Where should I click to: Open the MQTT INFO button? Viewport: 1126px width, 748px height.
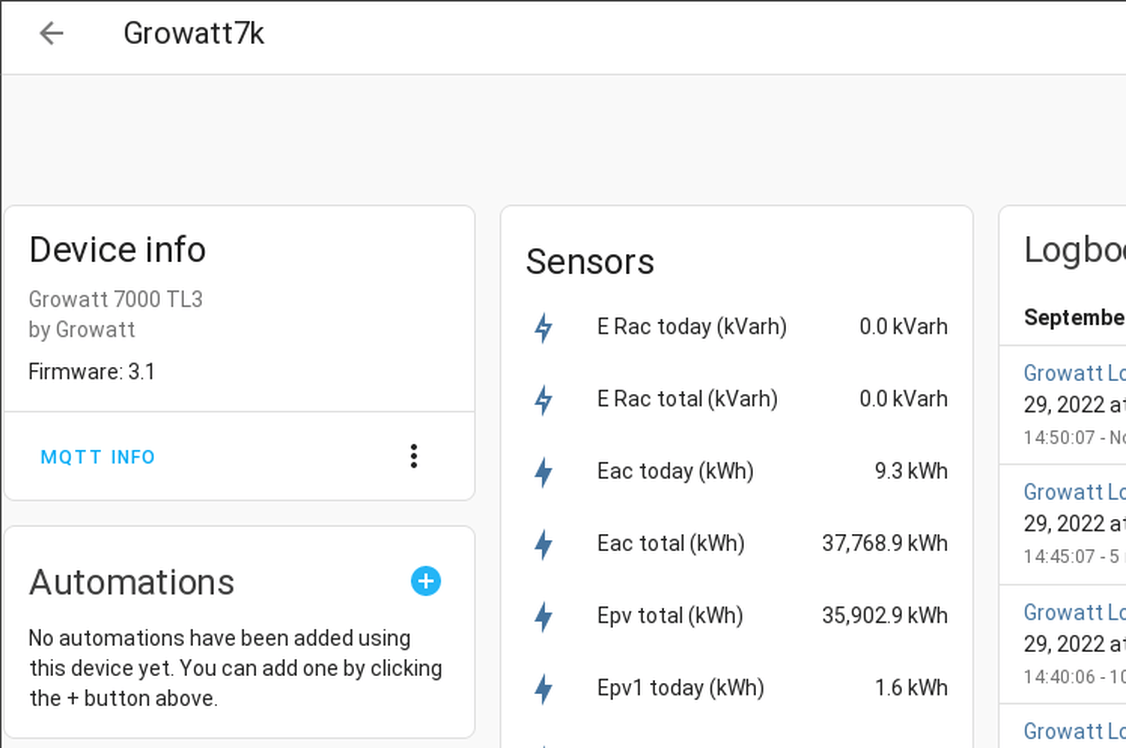[98, 457]
